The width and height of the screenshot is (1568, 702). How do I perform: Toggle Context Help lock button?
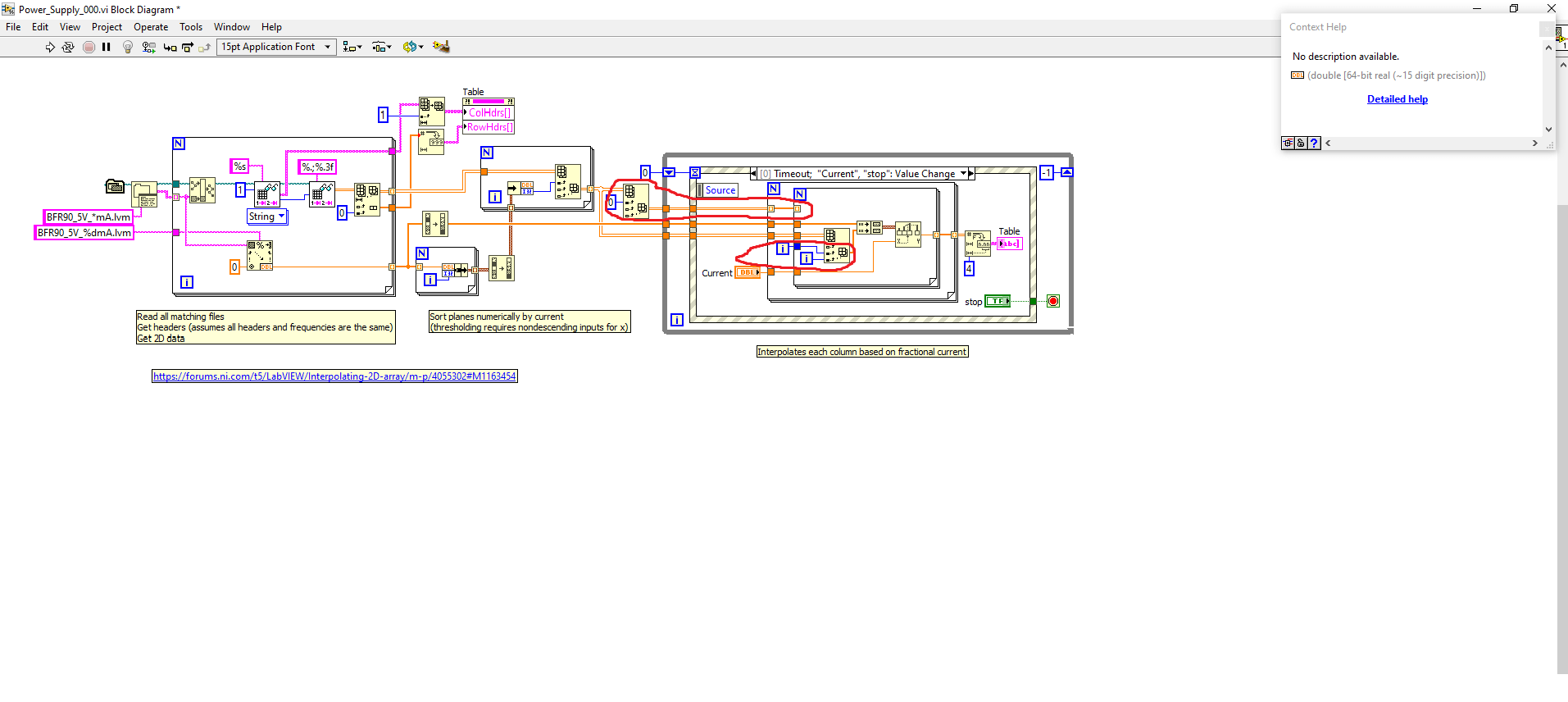coord(1301,143)
